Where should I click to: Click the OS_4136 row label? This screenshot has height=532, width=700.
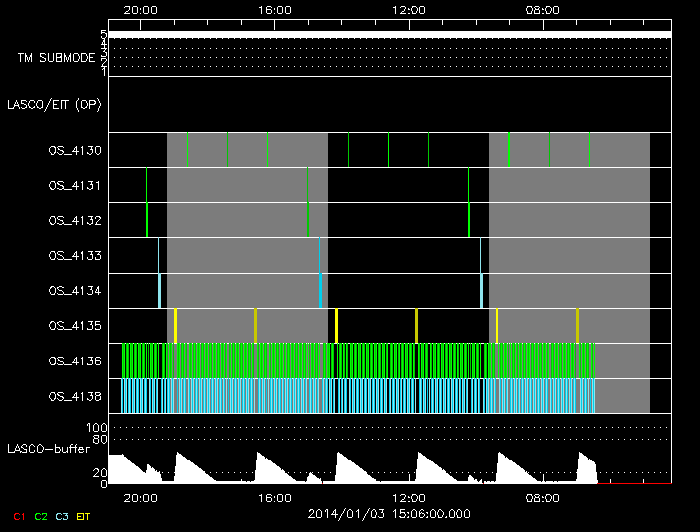tap(75, 360)
